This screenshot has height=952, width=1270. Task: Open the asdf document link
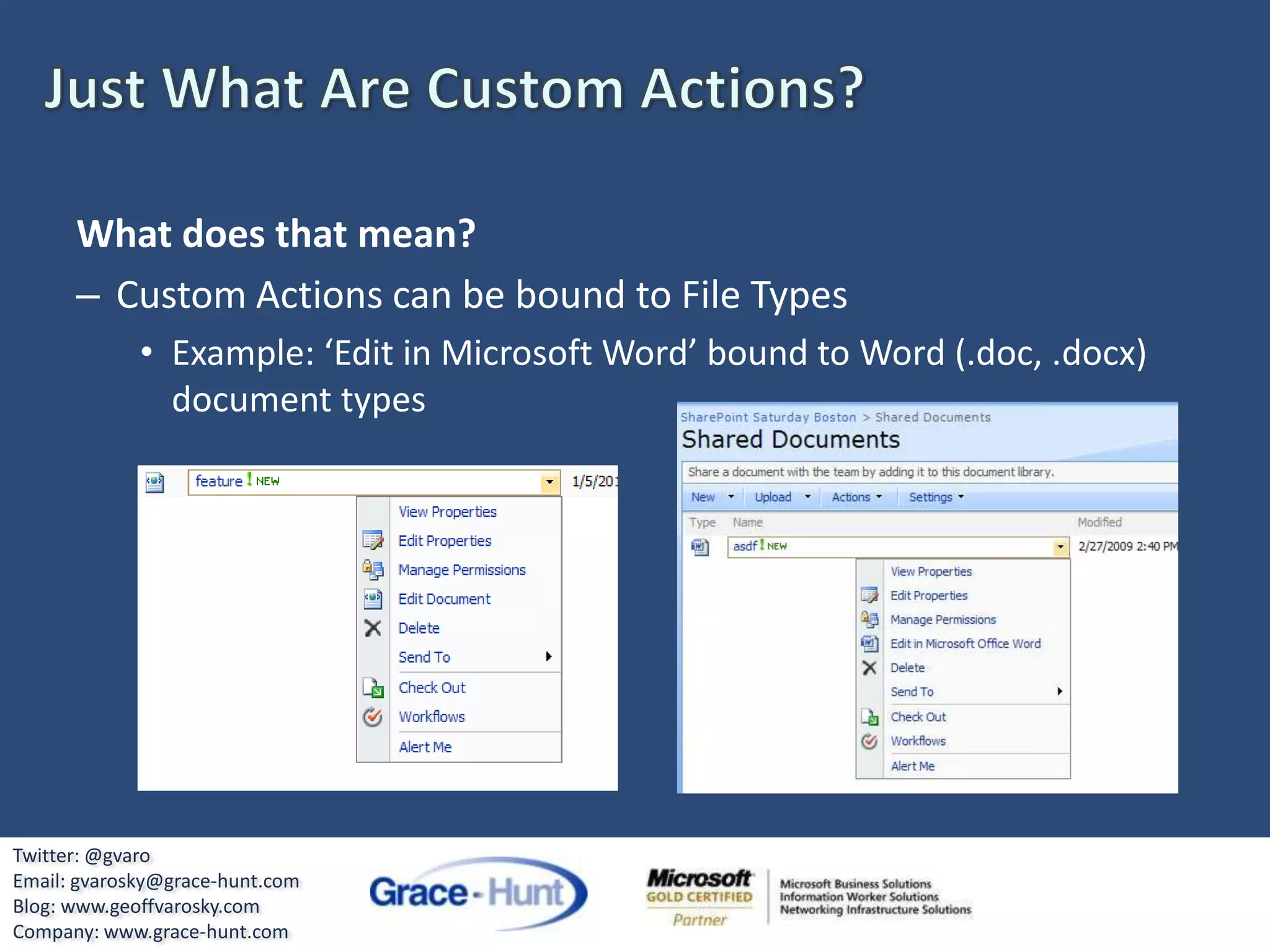pos(744,547)
